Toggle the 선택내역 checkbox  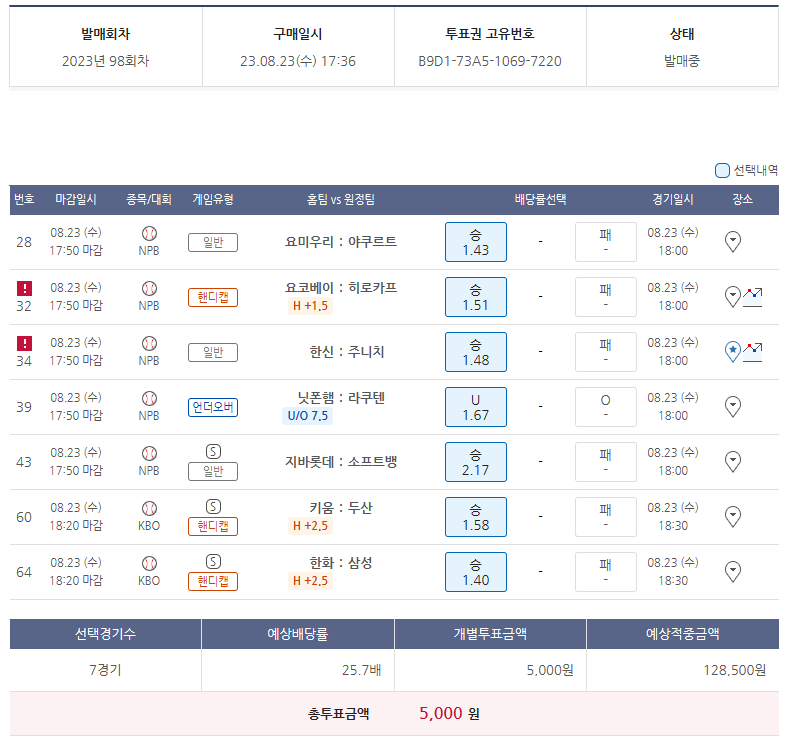click(x=722, y=170)
